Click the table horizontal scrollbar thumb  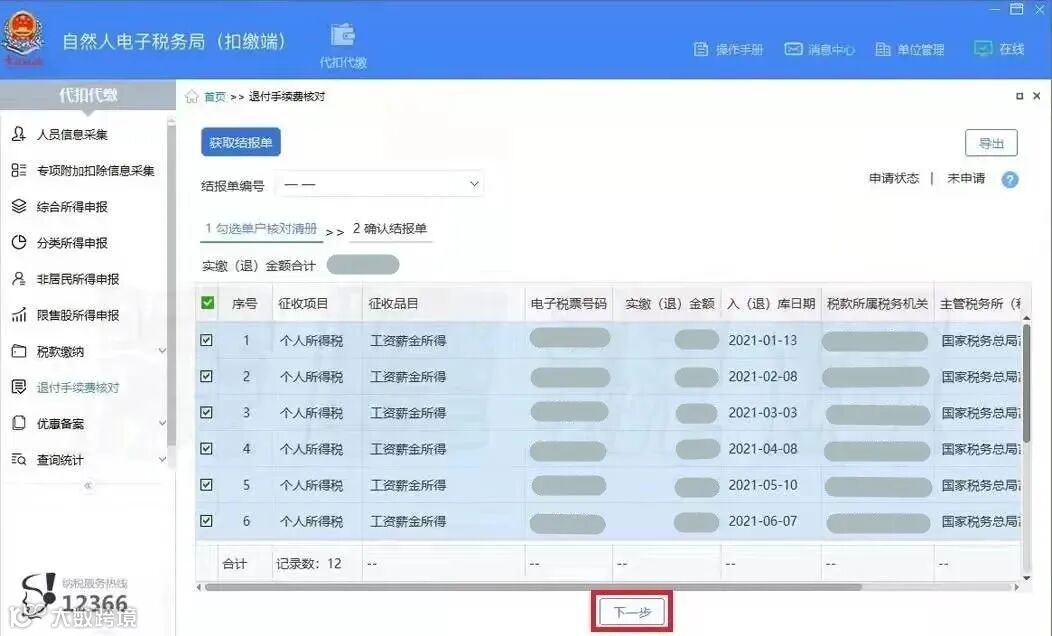click(x=533, y=587)
